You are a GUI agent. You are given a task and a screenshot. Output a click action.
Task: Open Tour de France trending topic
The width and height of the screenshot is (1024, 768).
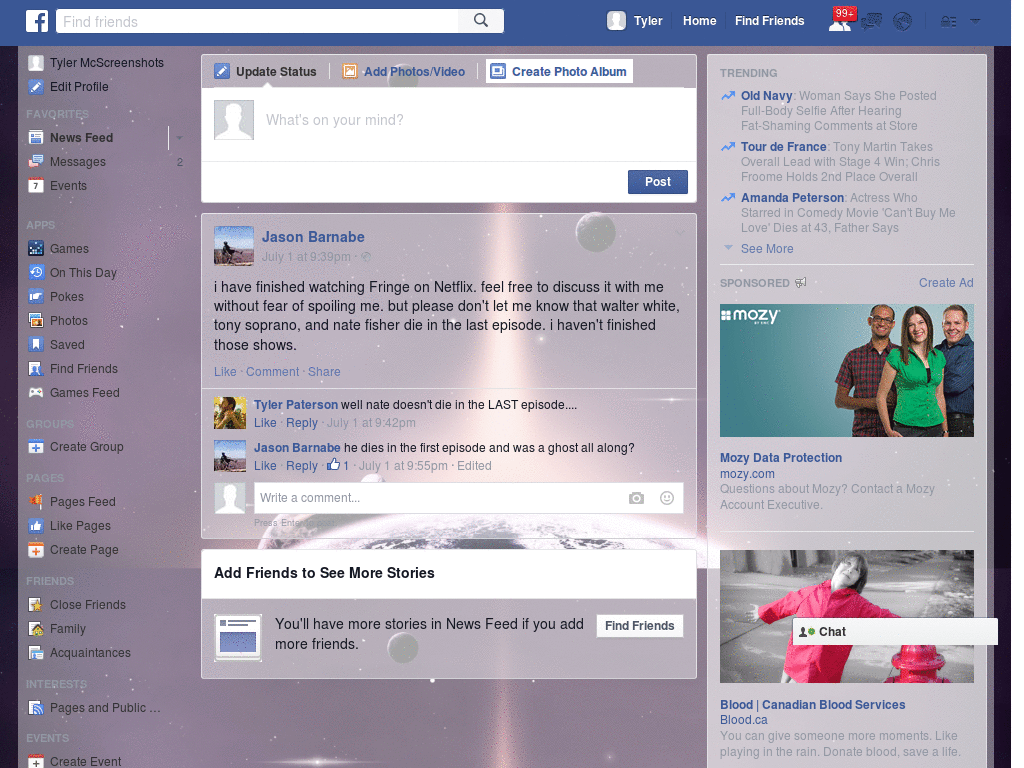(784, 147)
